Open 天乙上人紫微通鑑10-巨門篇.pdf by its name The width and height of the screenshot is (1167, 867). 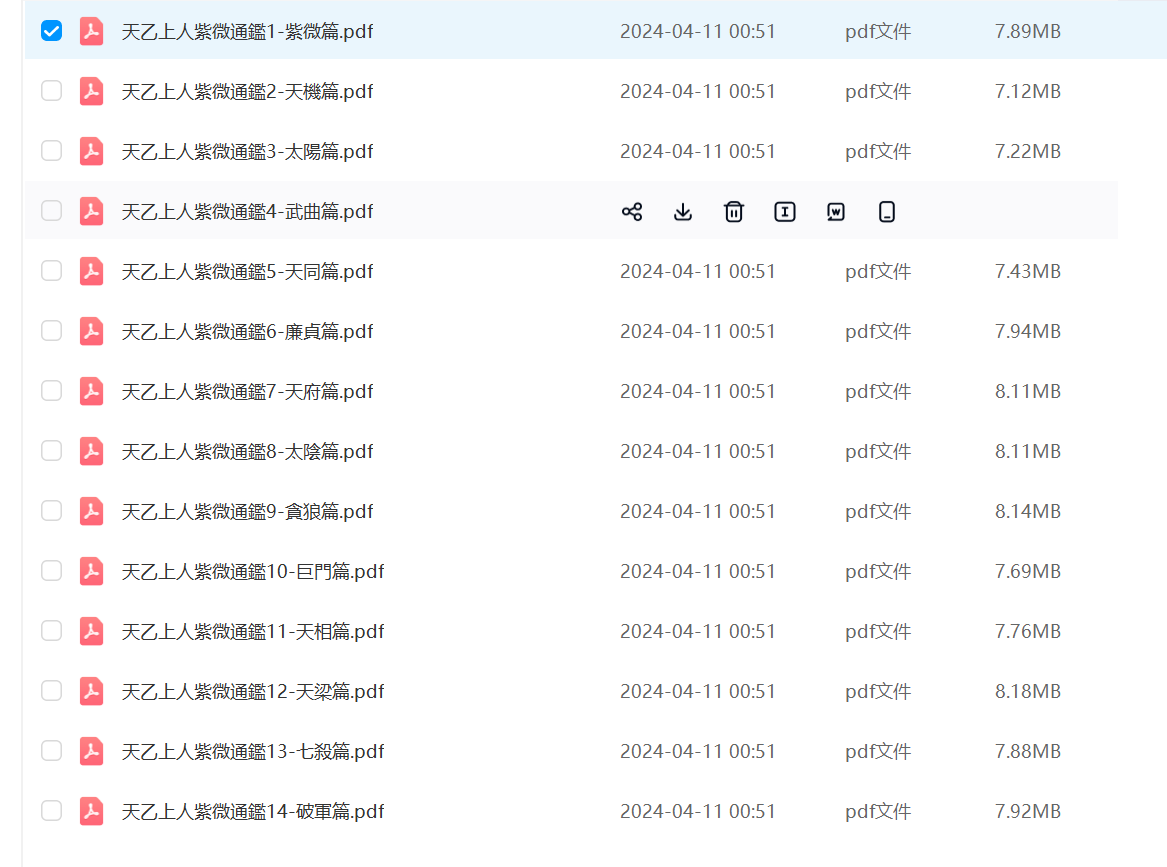pos(252,571)
